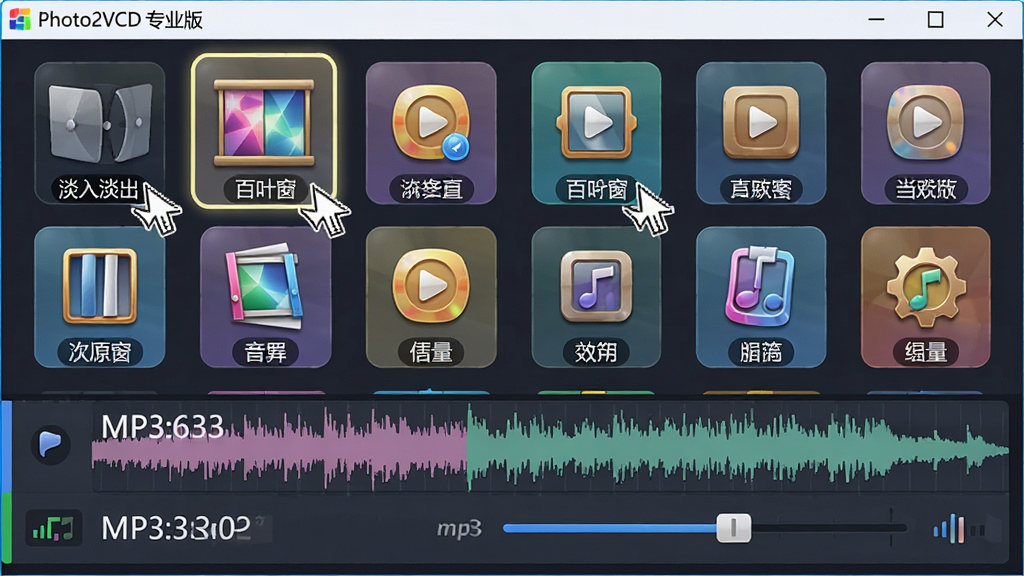The width and height of the screenshot is (1024, 576).
Task: Choose the tile showing stacked colorful photo frames
Action: (265, 297)
